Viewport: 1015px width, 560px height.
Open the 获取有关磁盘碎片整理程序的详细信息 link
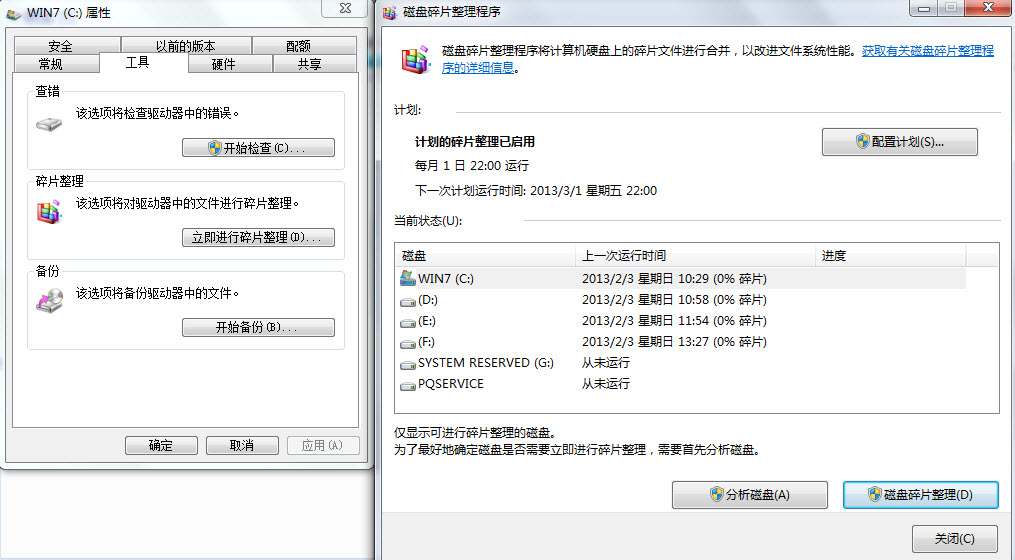[927, 51]
